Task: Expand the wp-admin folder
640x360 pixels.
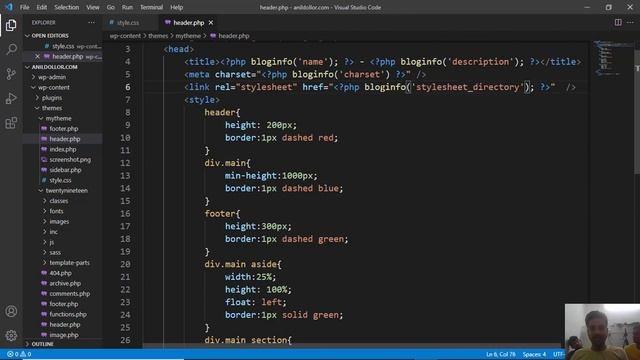Action: point(51,77)
